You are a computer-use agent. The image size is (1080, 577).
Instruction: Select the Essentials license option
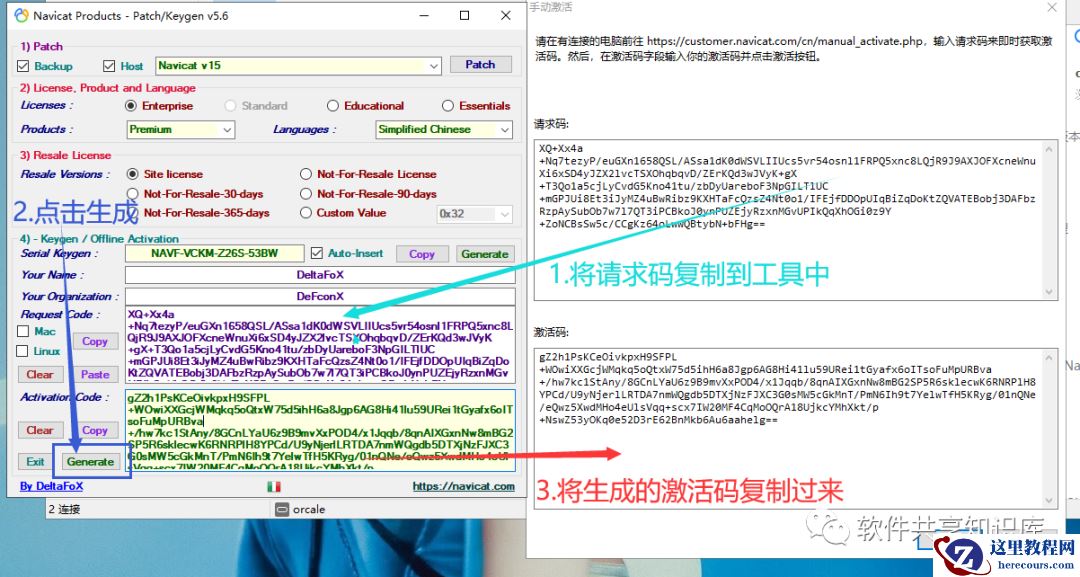(x=448, y=106)
